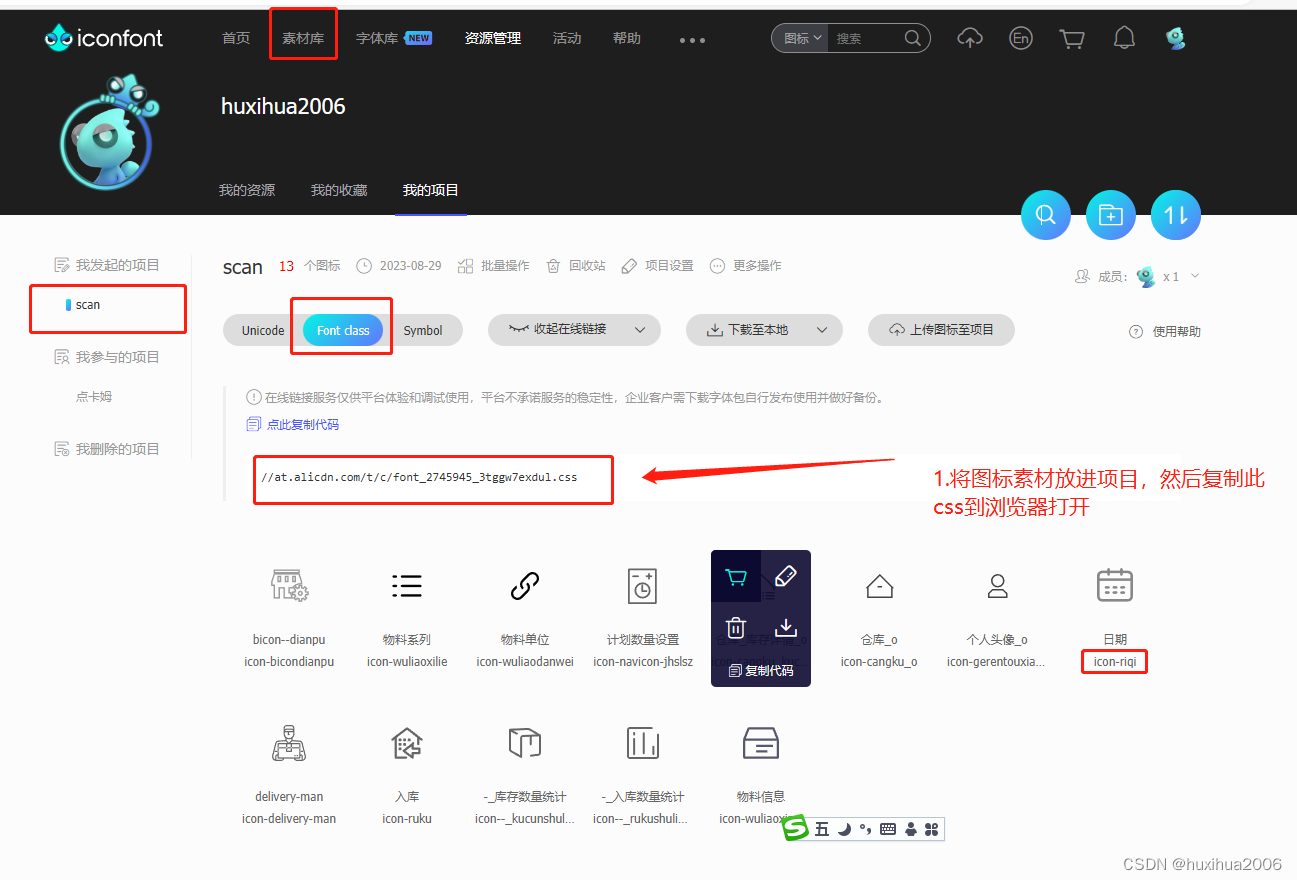Open the 素材库 menu item

(x=303, y=38)
